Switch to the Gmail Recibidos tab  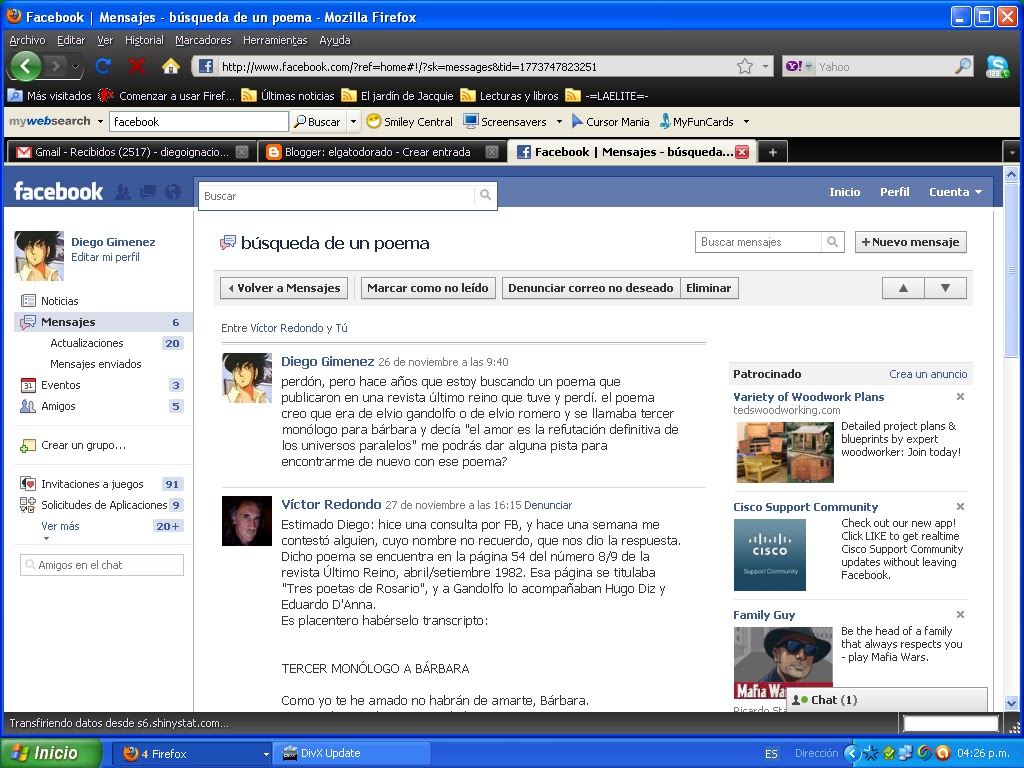[130, 152]
